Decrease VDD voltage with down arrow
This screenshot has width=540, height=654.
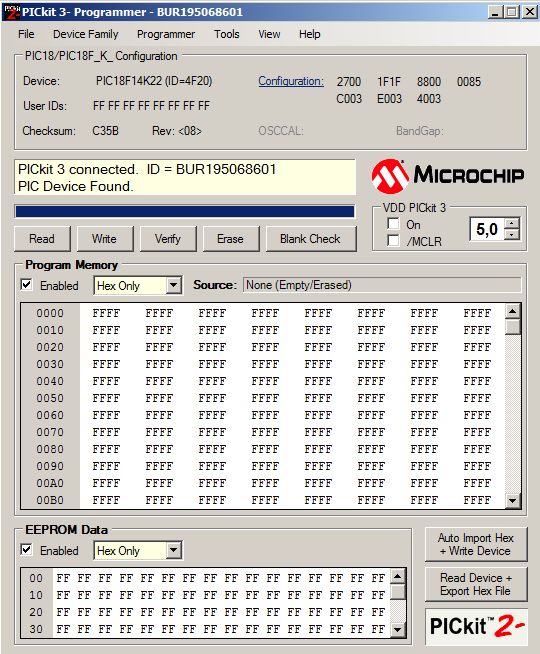(512, 234)
